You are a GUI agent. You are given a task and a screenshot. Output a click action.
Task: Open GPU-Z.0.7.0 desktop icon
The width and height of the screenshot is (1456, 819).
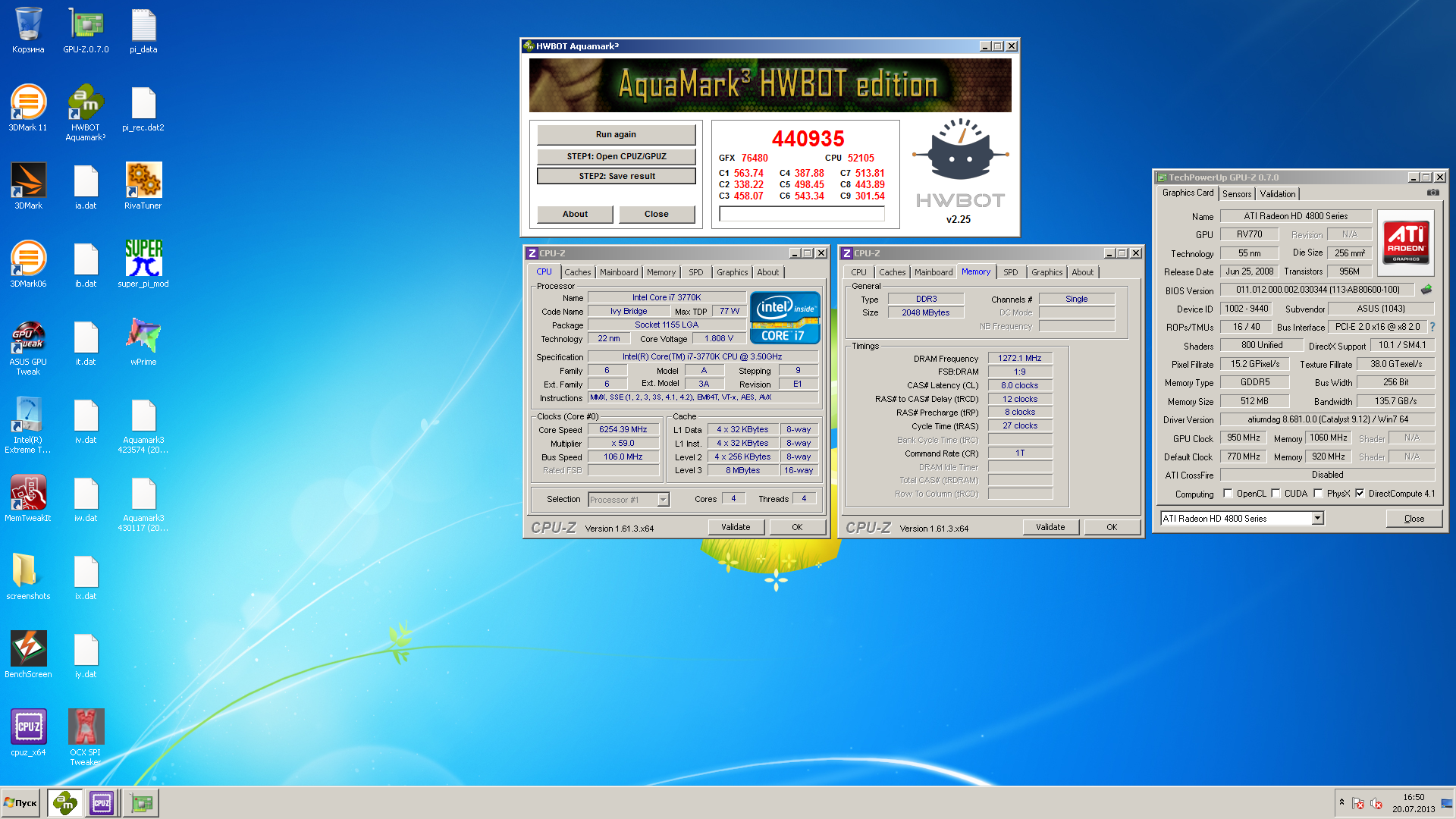(x=86, y=31)
